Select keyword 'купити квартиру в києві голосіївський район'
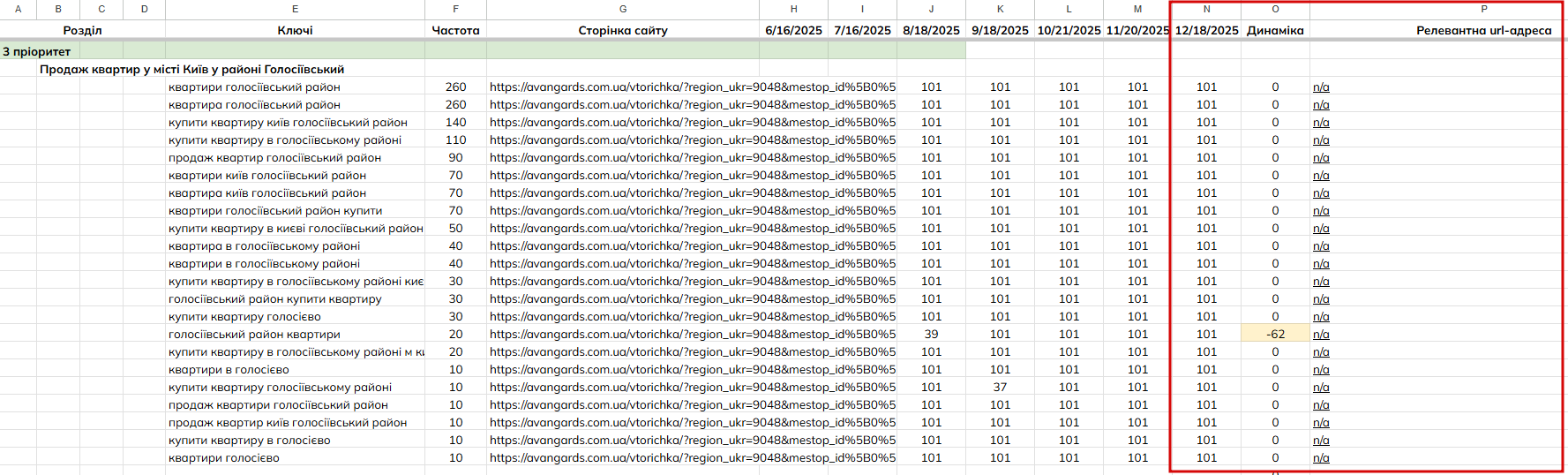 coord(295,228)
